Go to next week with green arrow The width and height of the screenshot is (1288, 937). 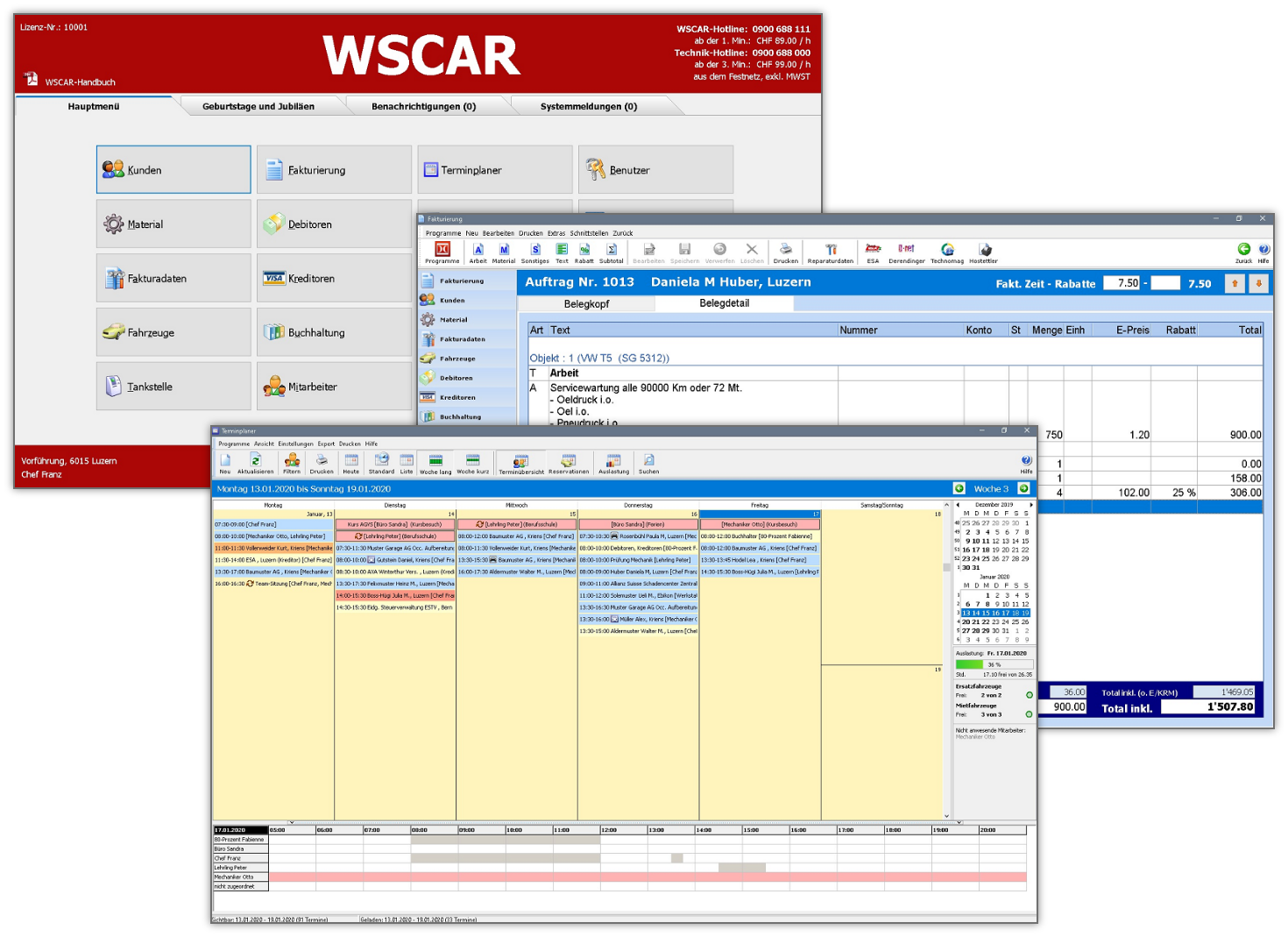coord(1023,488)
